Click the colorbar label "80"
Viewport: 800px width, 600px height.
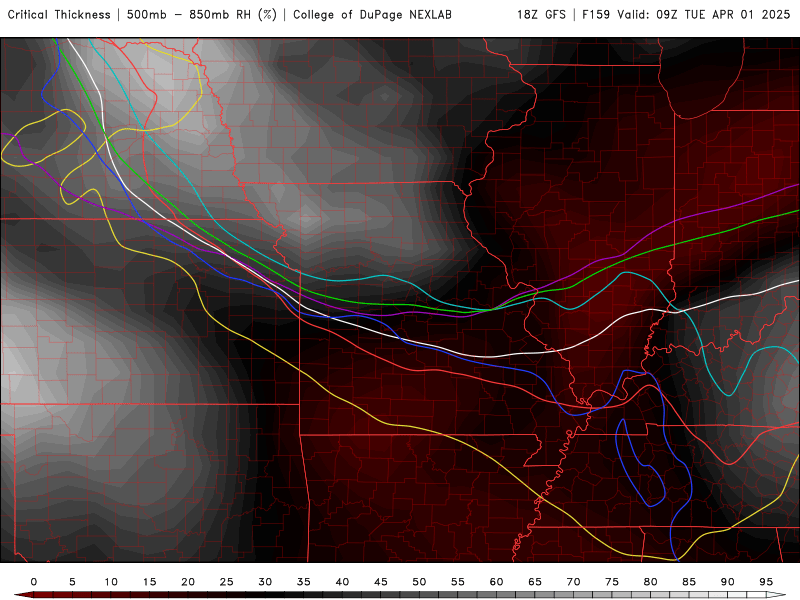651,582
